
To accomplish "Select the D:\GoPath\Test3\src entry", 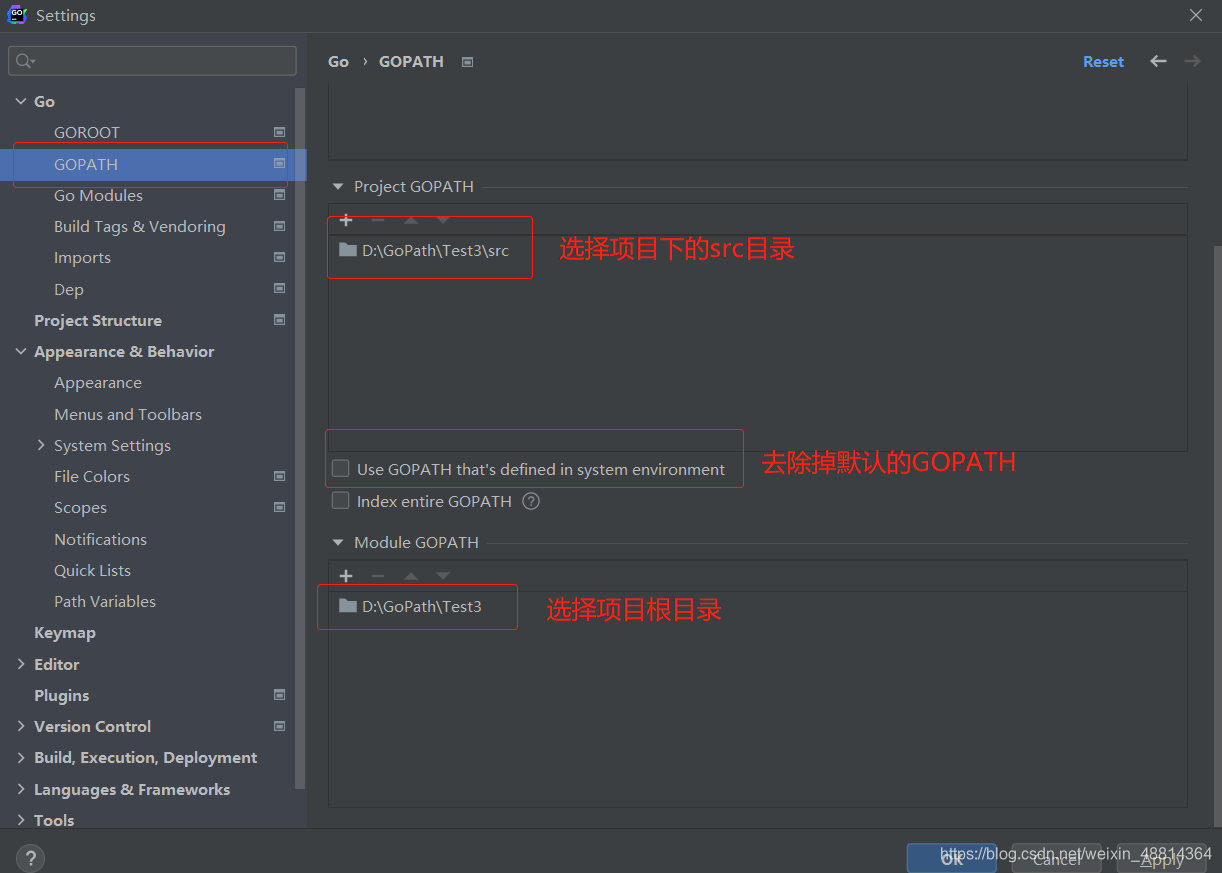I will [x=425, y=250].
